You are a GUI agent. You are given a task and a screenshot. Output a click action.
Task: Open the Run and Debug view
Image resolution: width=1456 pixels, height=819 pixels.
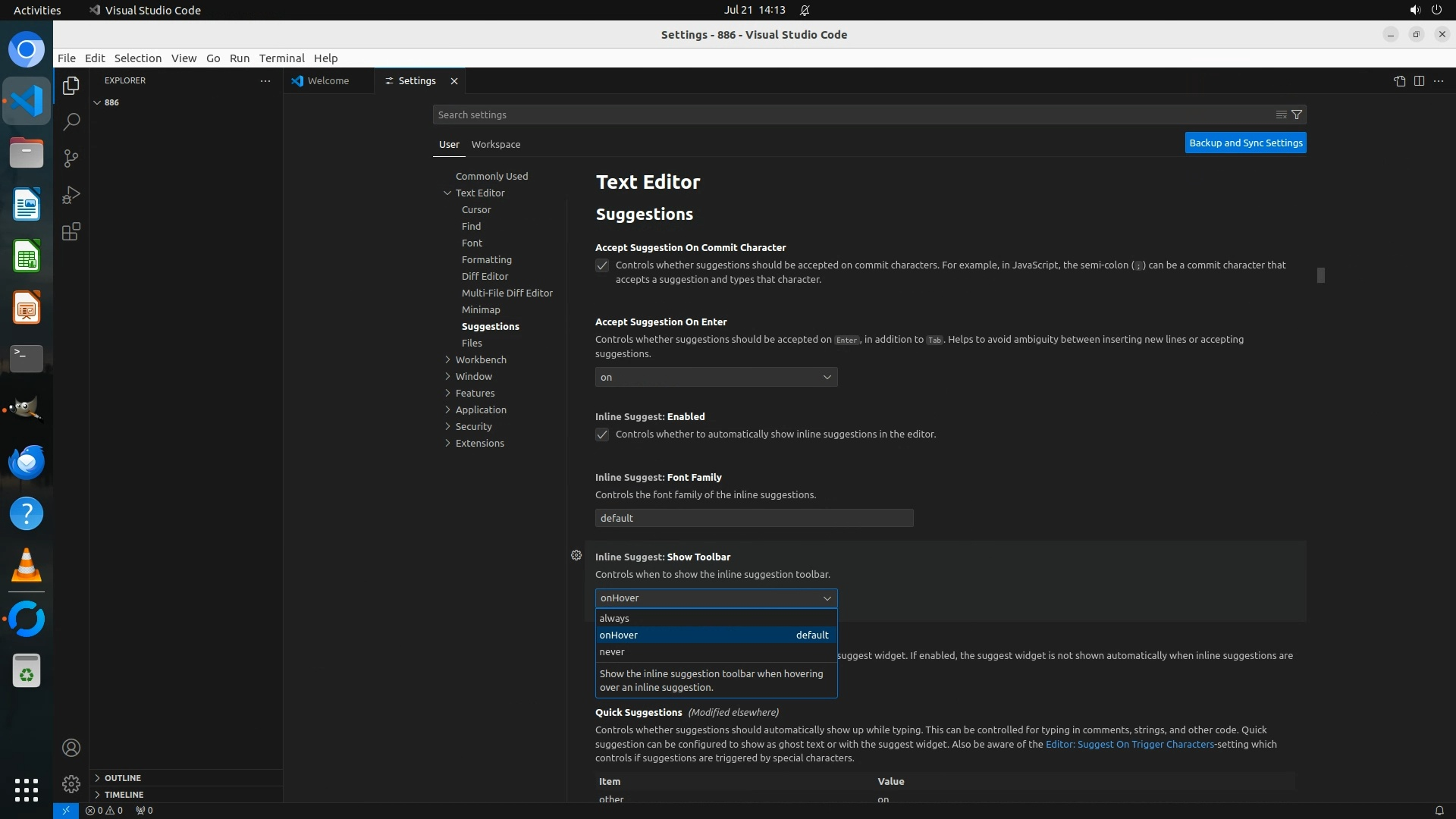coord(71,195)
